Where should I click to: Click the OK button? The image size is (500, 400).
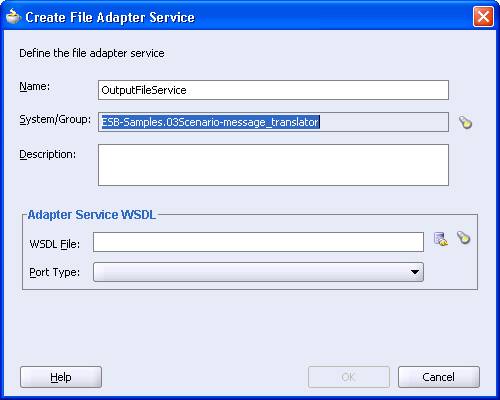[x=349, y=377]
